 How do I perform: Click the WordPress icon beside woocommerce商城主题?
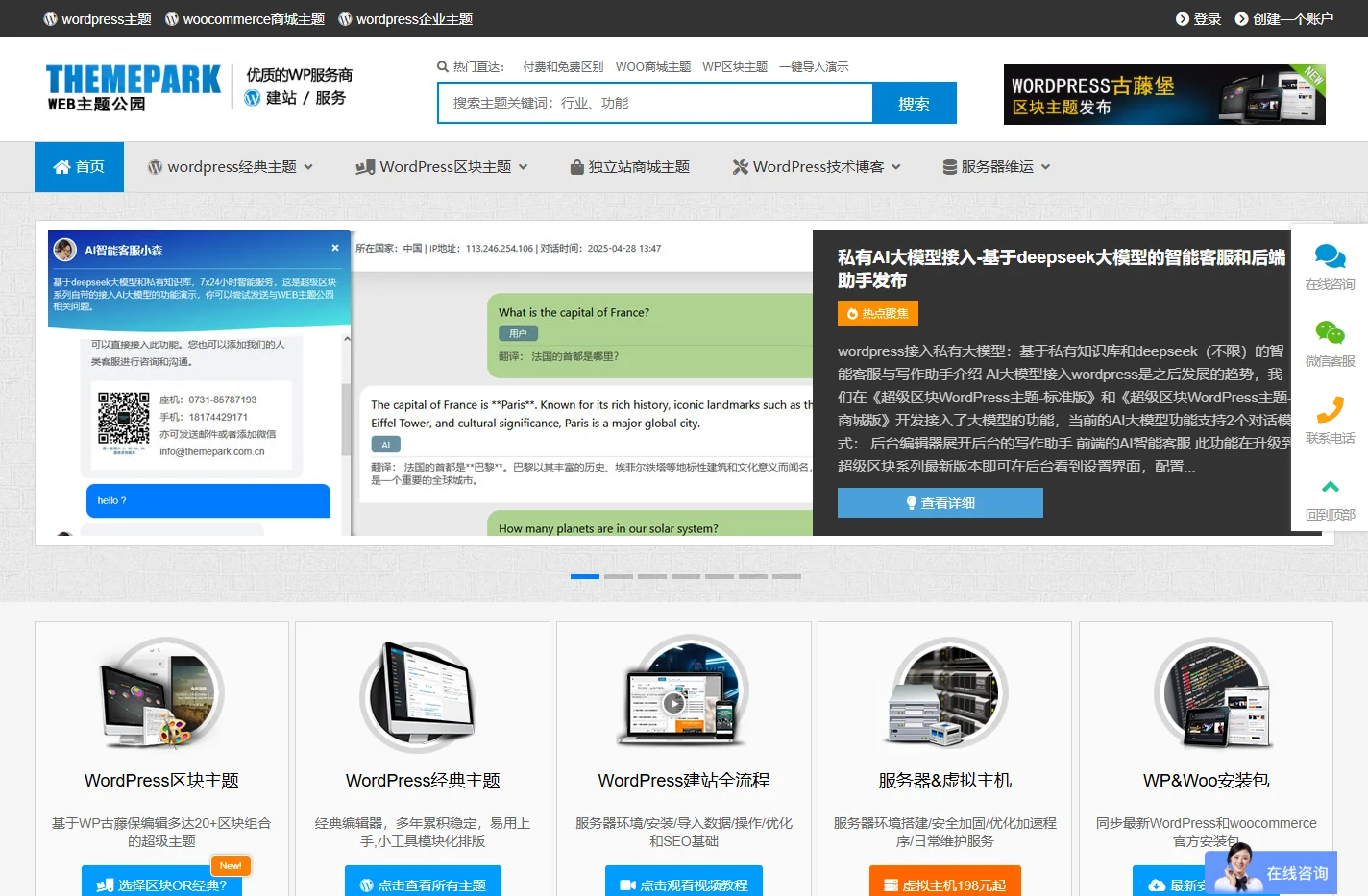click(x=172, y=19)
